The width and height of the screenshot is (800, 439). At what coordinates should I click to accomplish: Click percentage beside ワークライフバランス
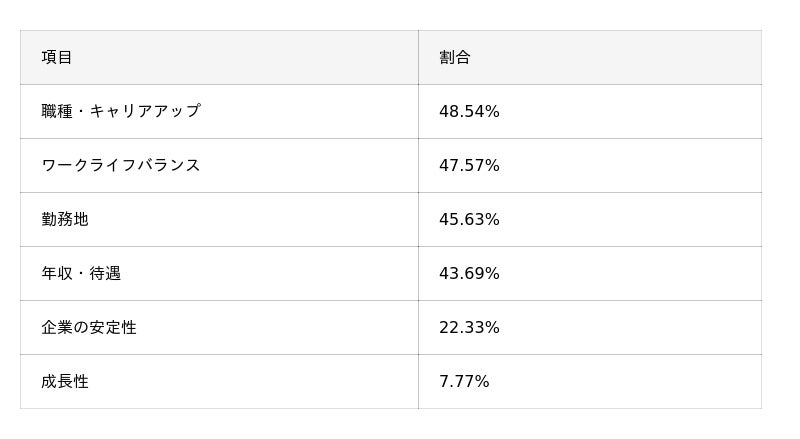click(469, 165)
